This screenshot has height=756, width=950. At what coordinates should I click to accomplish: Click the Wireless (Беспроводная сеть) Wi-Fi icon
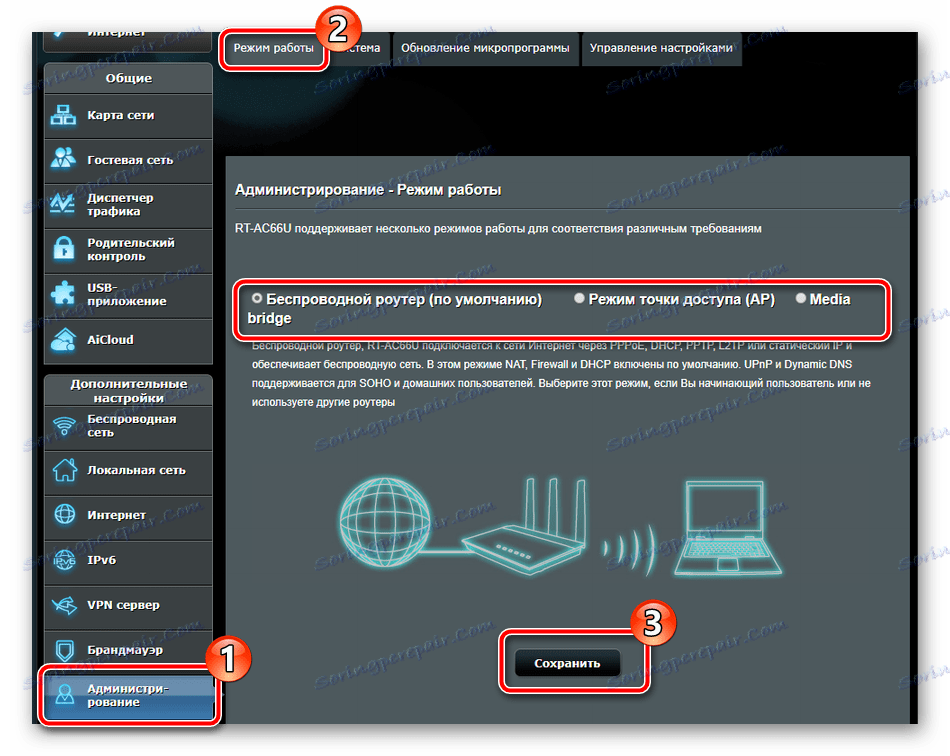pyautogui.click(x=64, y=426)
